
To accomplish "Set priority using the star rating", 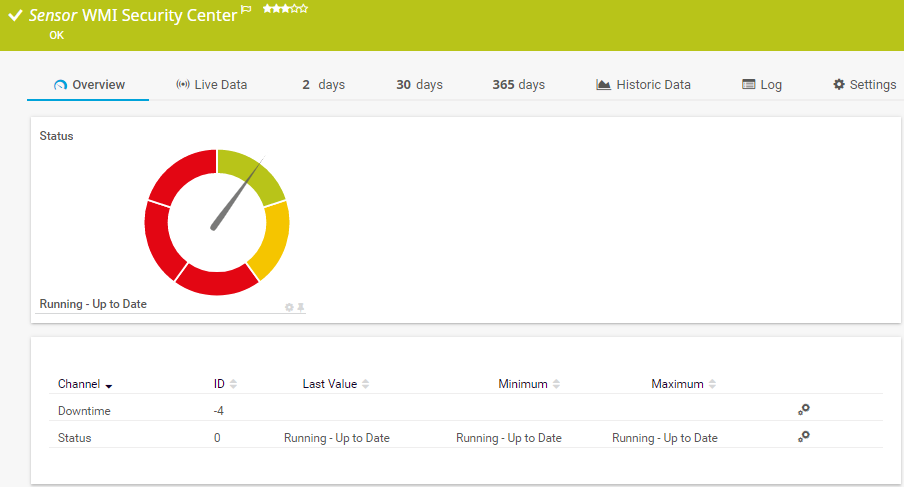I will (x=285, y=9).
